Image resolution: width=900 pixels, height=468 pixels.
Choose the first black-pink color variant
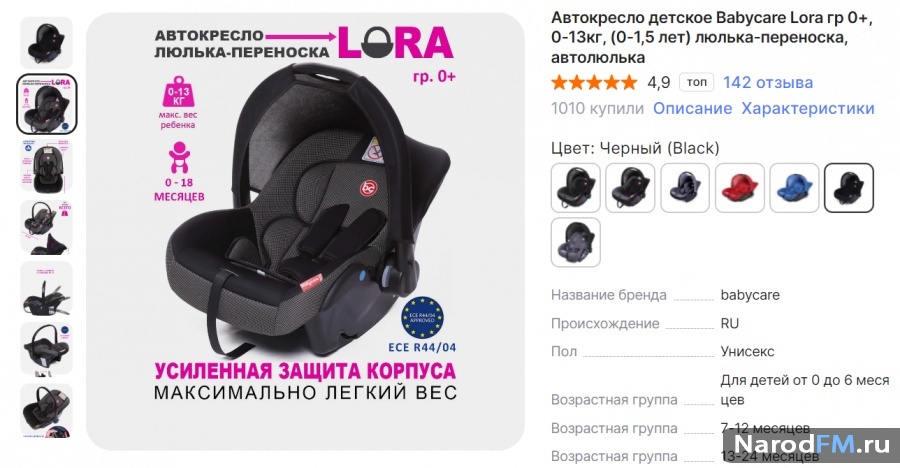tap(576, 188)
